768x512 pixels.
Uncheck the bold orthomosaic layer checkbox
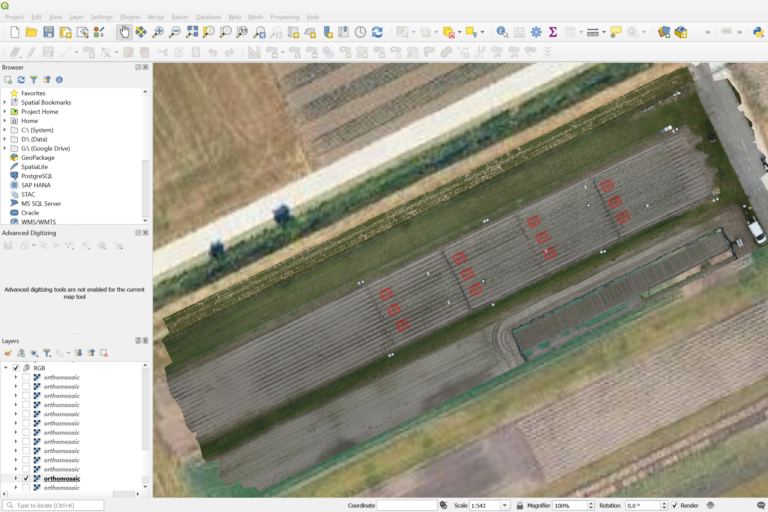[x=26, y=479]
